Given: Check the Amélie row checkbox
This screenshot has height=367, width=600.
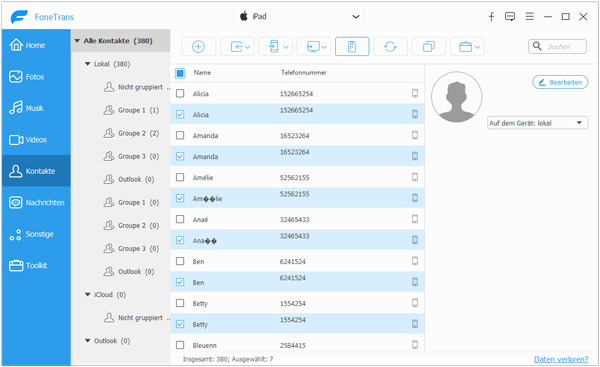Looking at the screenshot, I should [x=180, y=177].
